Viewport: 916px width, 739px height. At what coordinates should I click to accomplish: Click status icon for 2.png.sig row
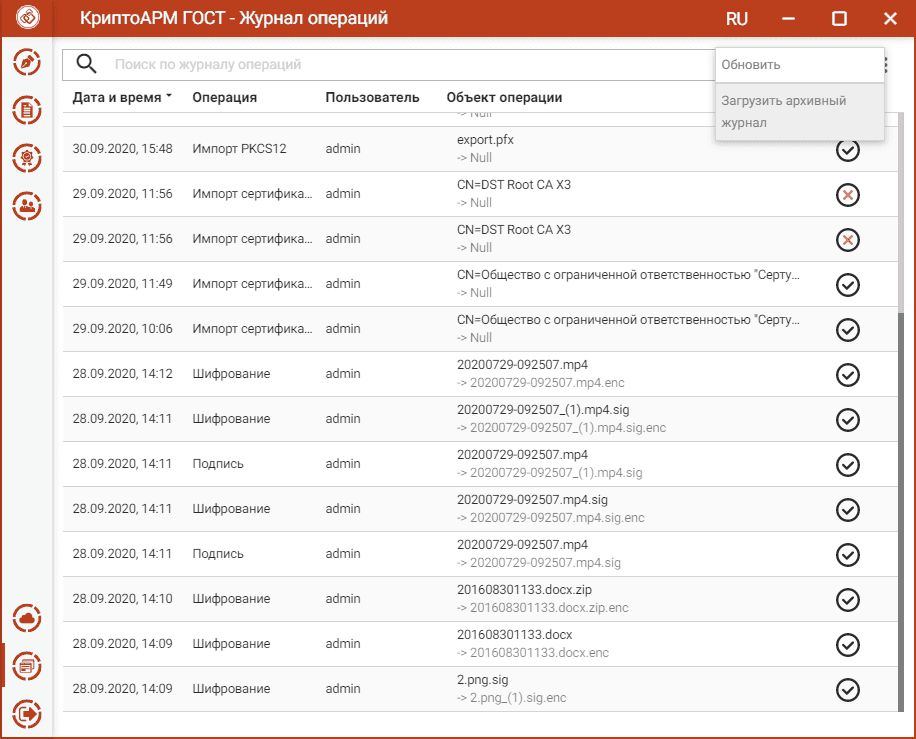click(x=848, y=690)
